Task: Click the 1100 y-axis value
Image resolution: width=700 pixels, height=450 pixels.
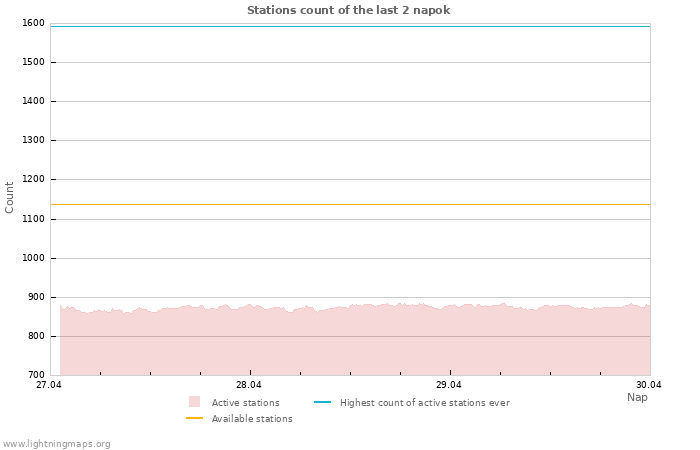Action: [x=32, y=219]
